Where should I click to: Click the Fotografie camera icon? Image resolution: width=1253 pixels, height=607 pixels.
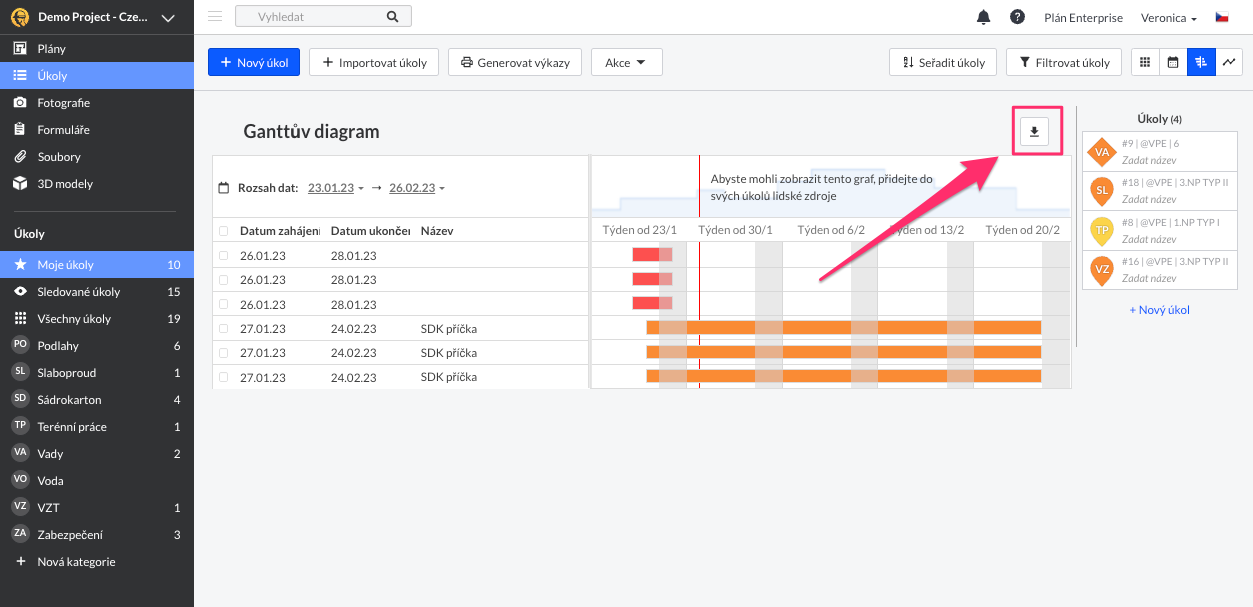pyautogui.click(x=19, y=102)
